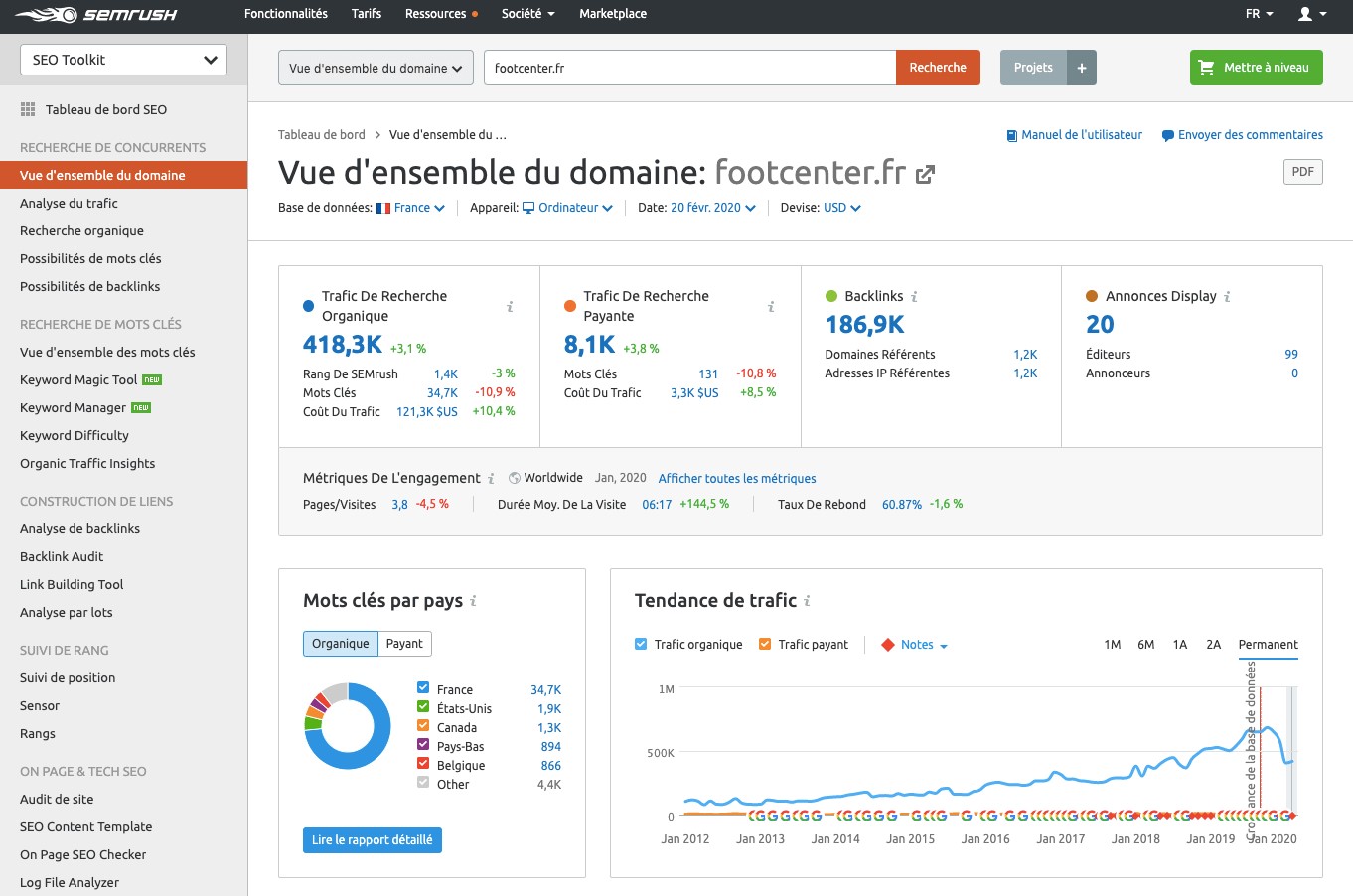The height and width of the screenshot is (896, 1353).
Task: Click the gray Other segment of donut chart
Action: coord(337,692)
